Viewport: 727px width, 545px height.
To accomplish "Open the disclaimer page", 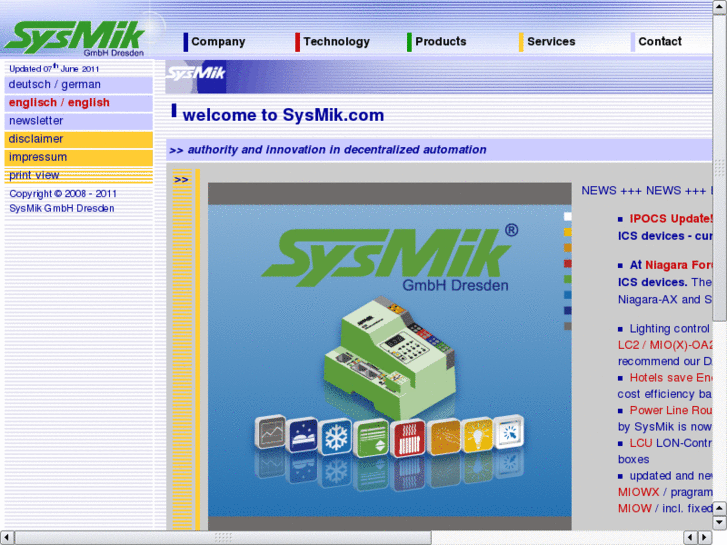I will tap(78, 139).
